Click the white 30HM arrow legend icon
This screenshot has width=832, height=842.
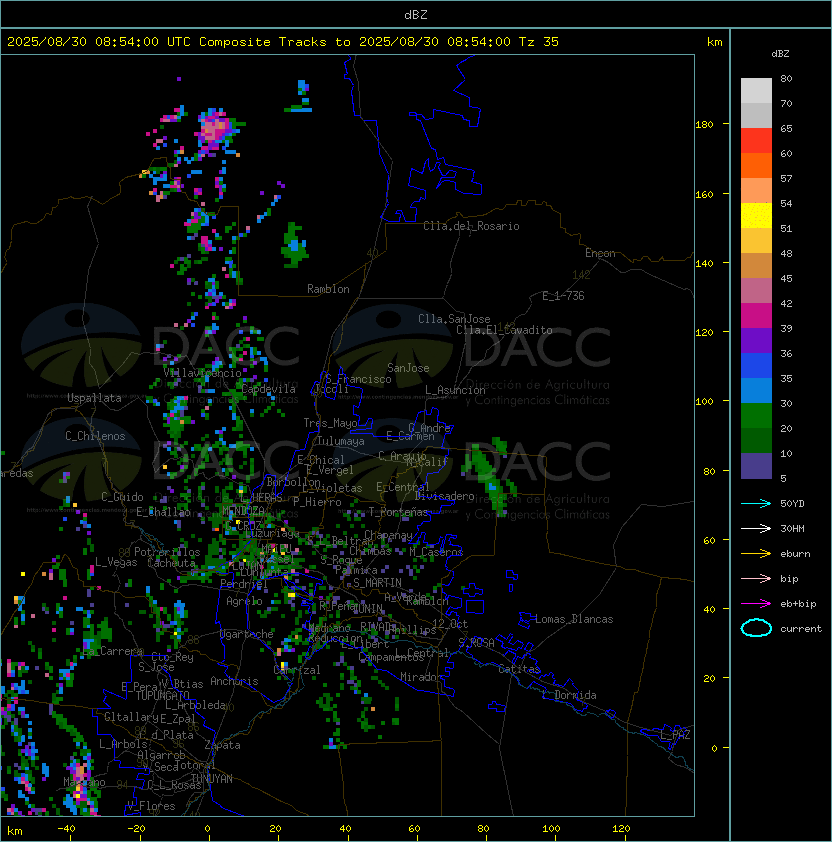coord(756,528)
